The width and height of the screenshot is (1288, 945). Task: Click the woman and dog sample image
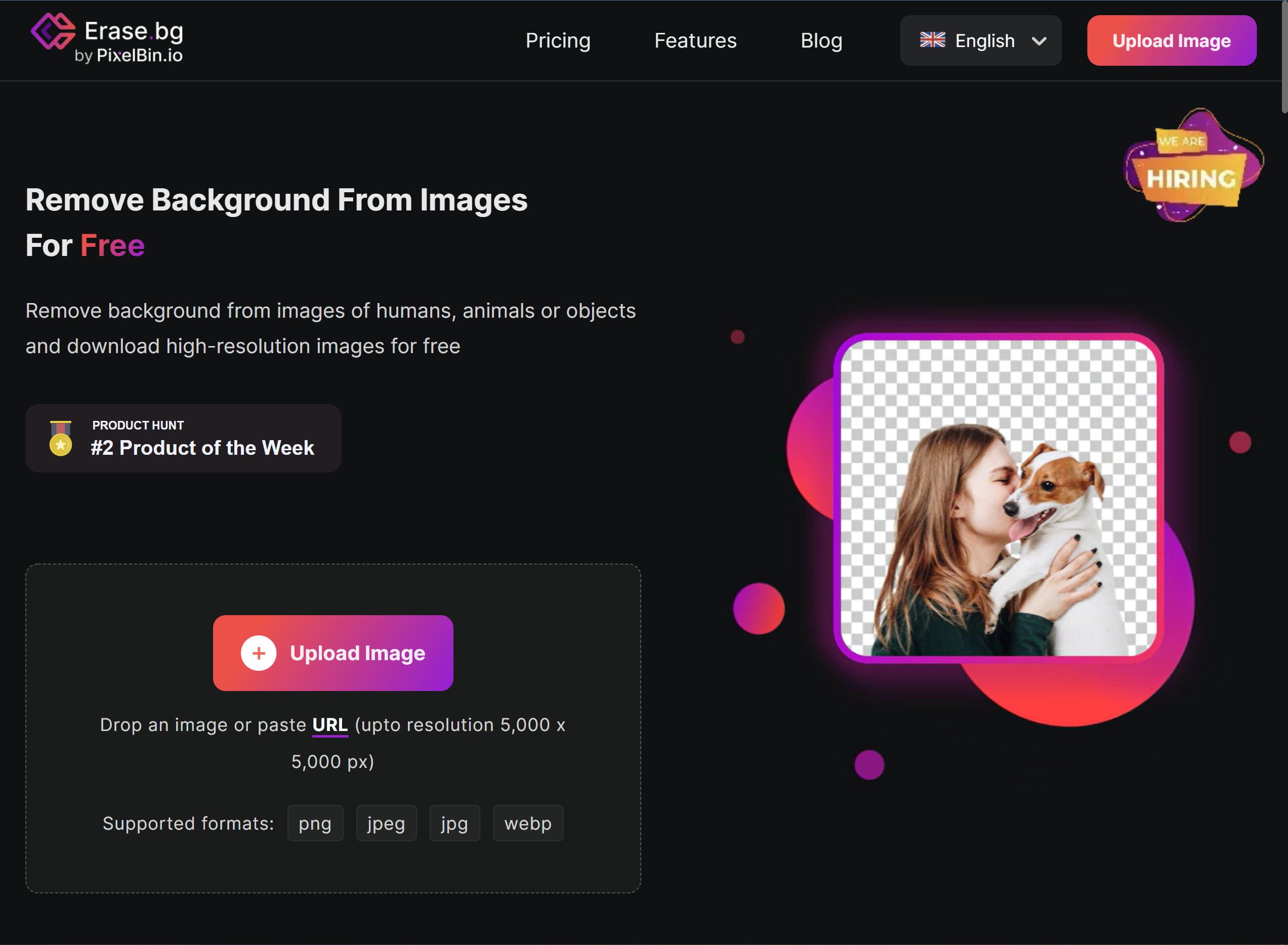(998, 498)
